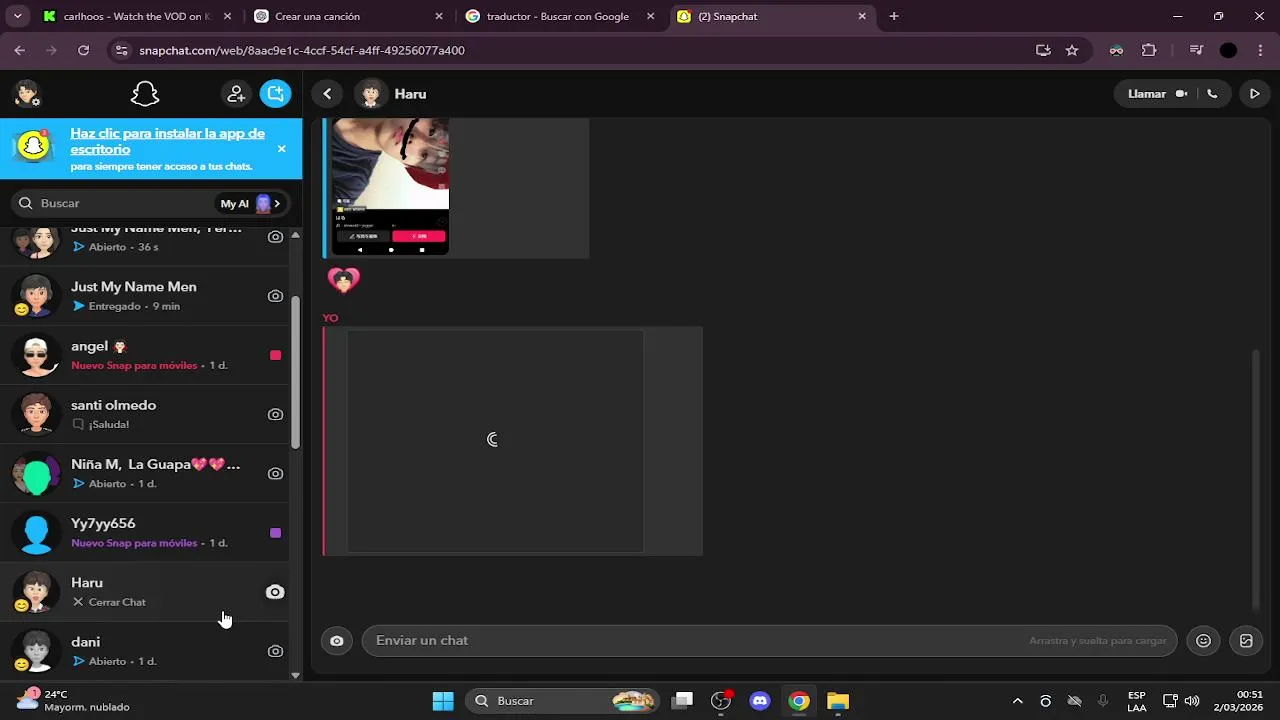
Task: Open camera icon on Haru row
Action: 275,592
